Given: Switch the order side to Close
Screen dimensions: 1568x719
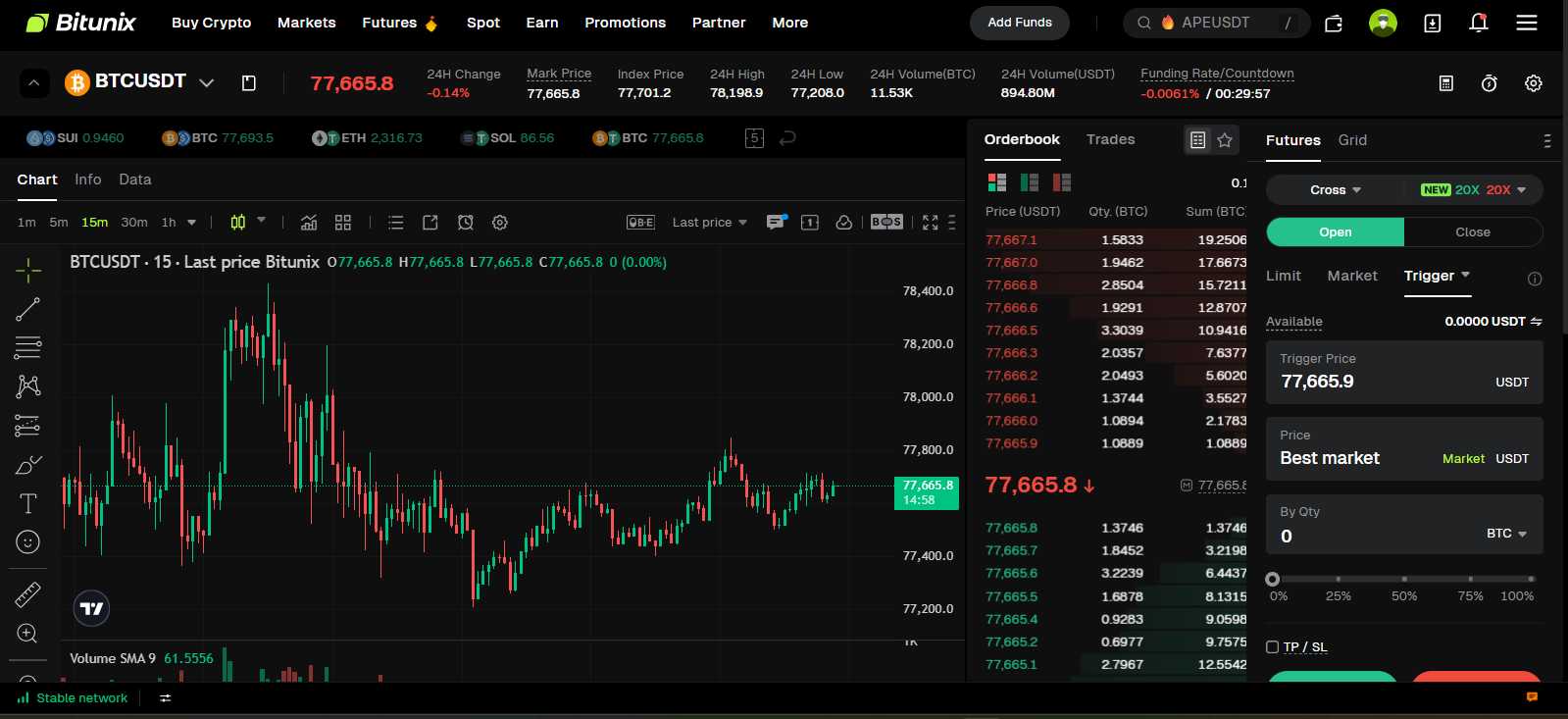Looking at the screenshot, I should click(x=1473, y=232).
